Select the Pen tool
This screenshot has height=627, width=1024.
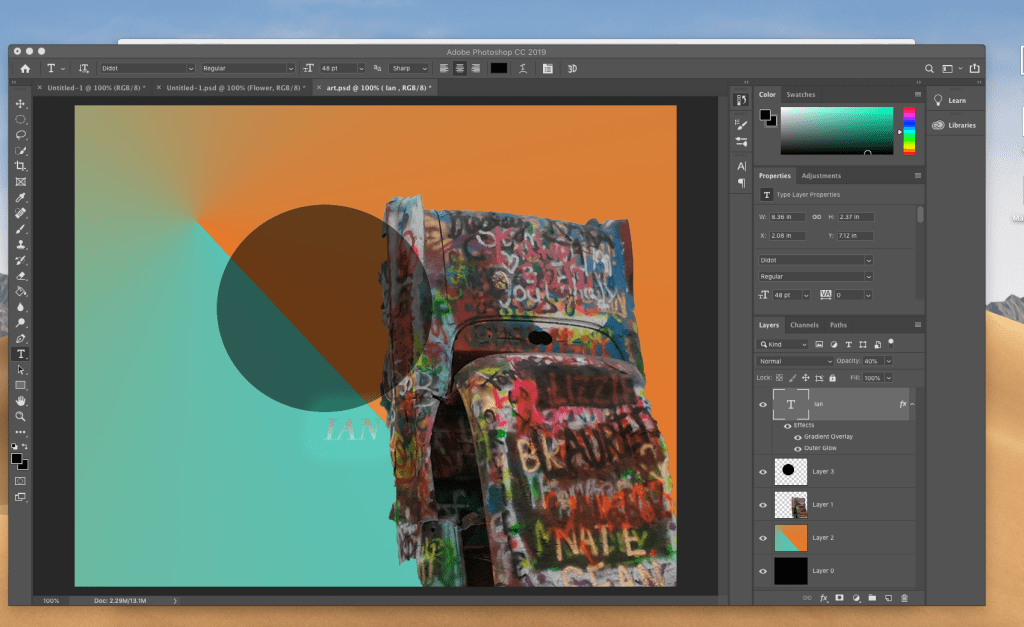click(x=20, y=338)
